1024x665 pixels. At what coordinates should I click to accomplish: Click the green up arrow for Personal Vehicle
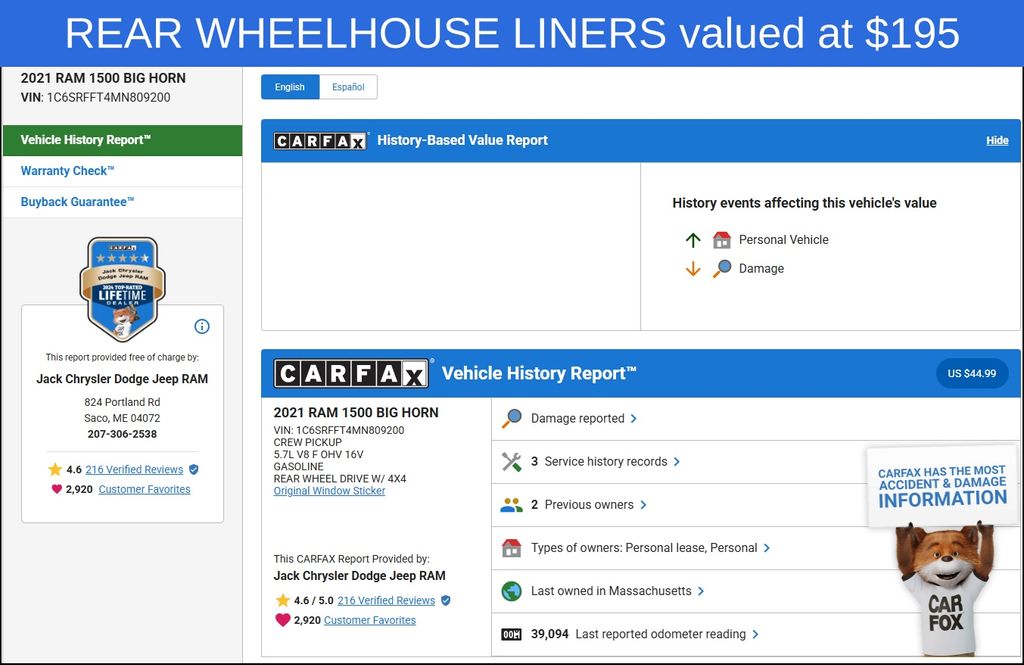point(693,240)
